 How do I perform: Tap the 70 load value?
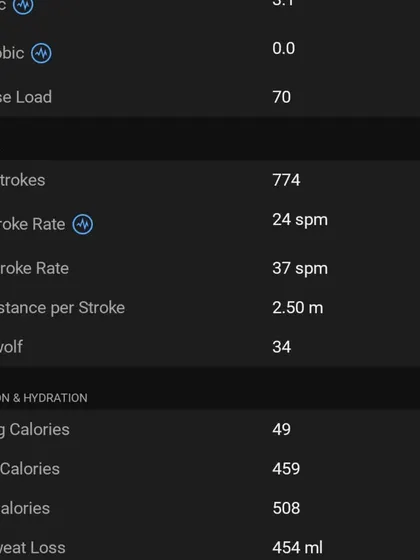point(281,97)
